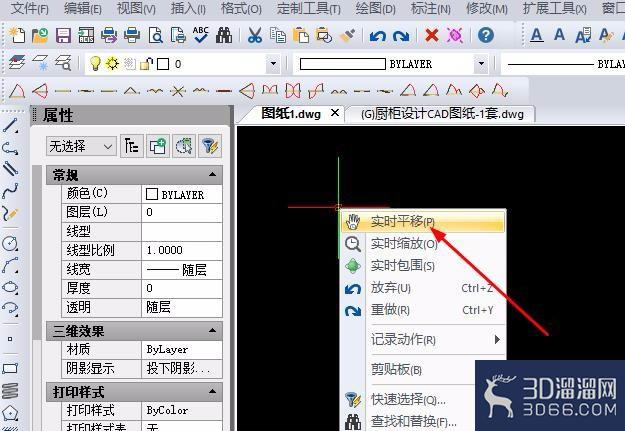The height and width of the screenshot is (431, 625).
Task: Select the Arc tool in the left toolbar
Action: 10,265
